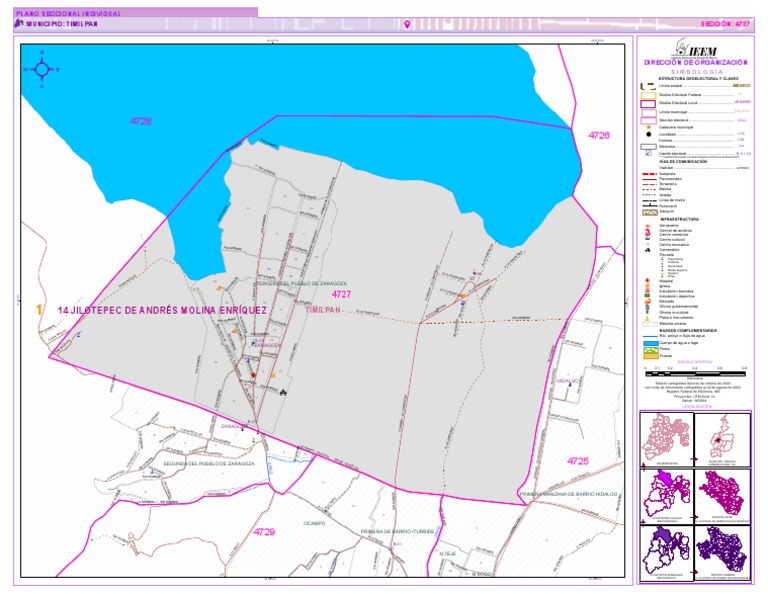Screen dimensions: 768x594
Task: Click the Distrito Electoral Local legend box
Action: coord(648,103)
